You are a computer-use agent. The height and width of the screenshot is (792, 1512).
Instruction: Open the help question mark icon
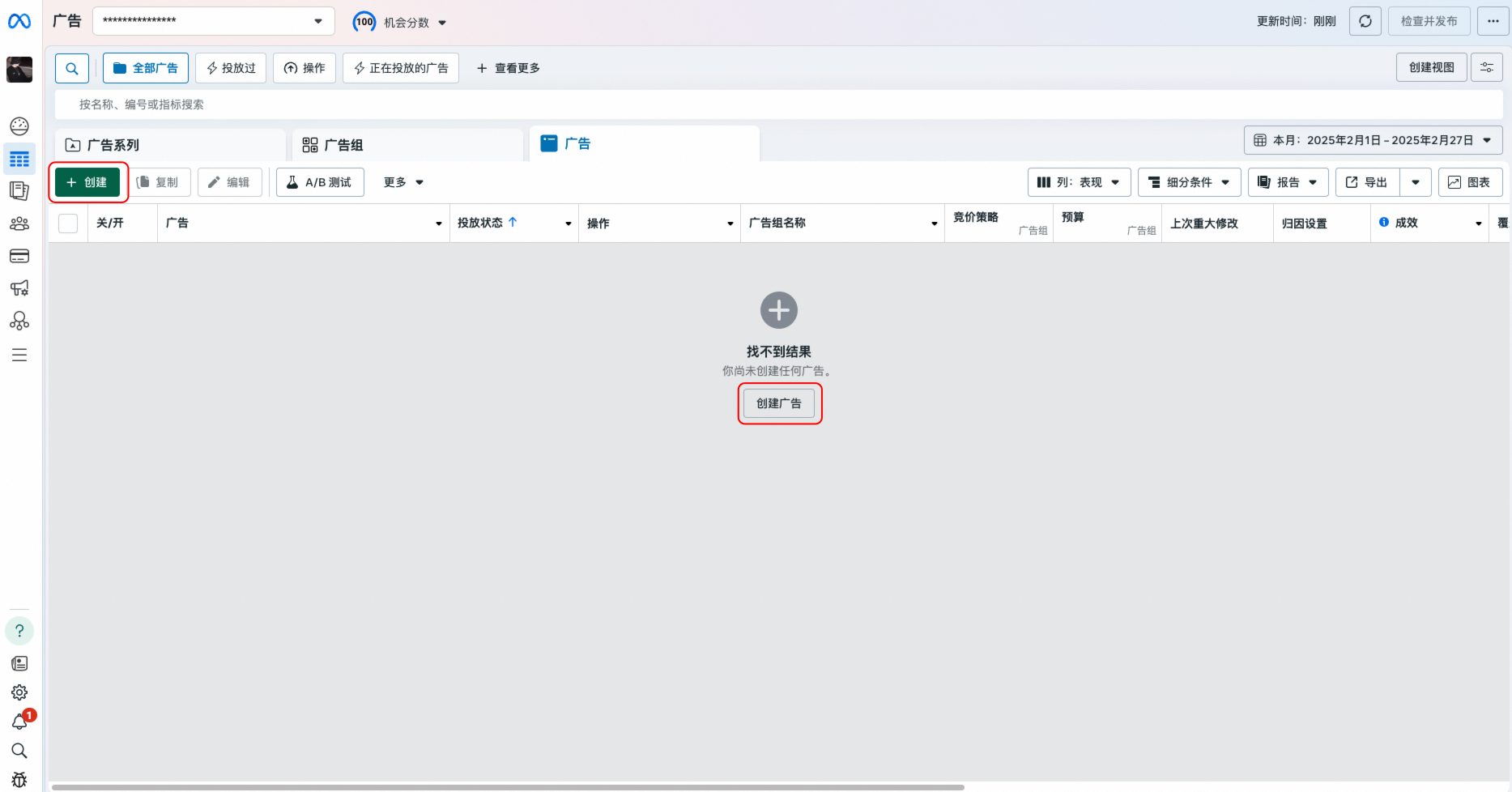(19, 631)
